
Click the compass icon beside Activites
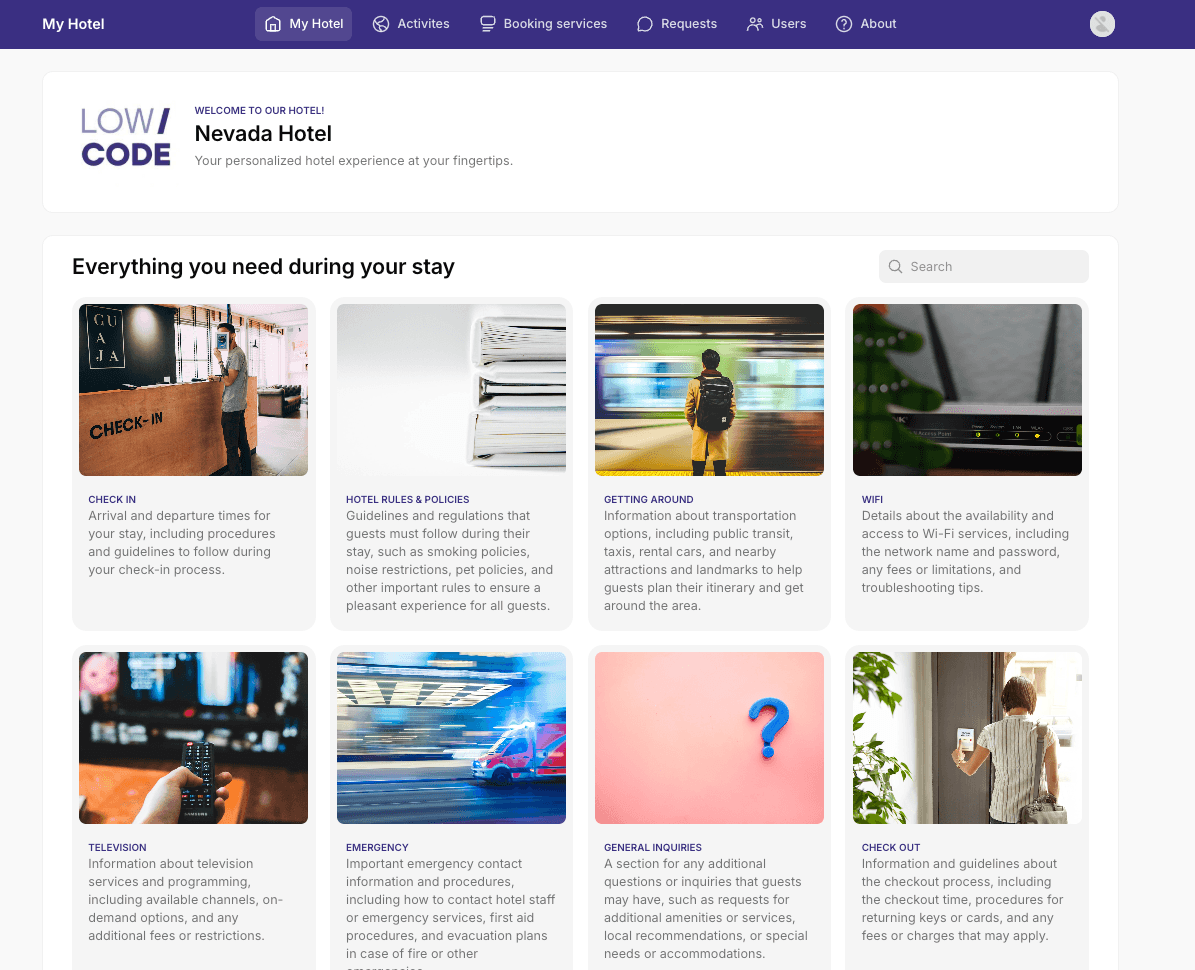(380, 23)
